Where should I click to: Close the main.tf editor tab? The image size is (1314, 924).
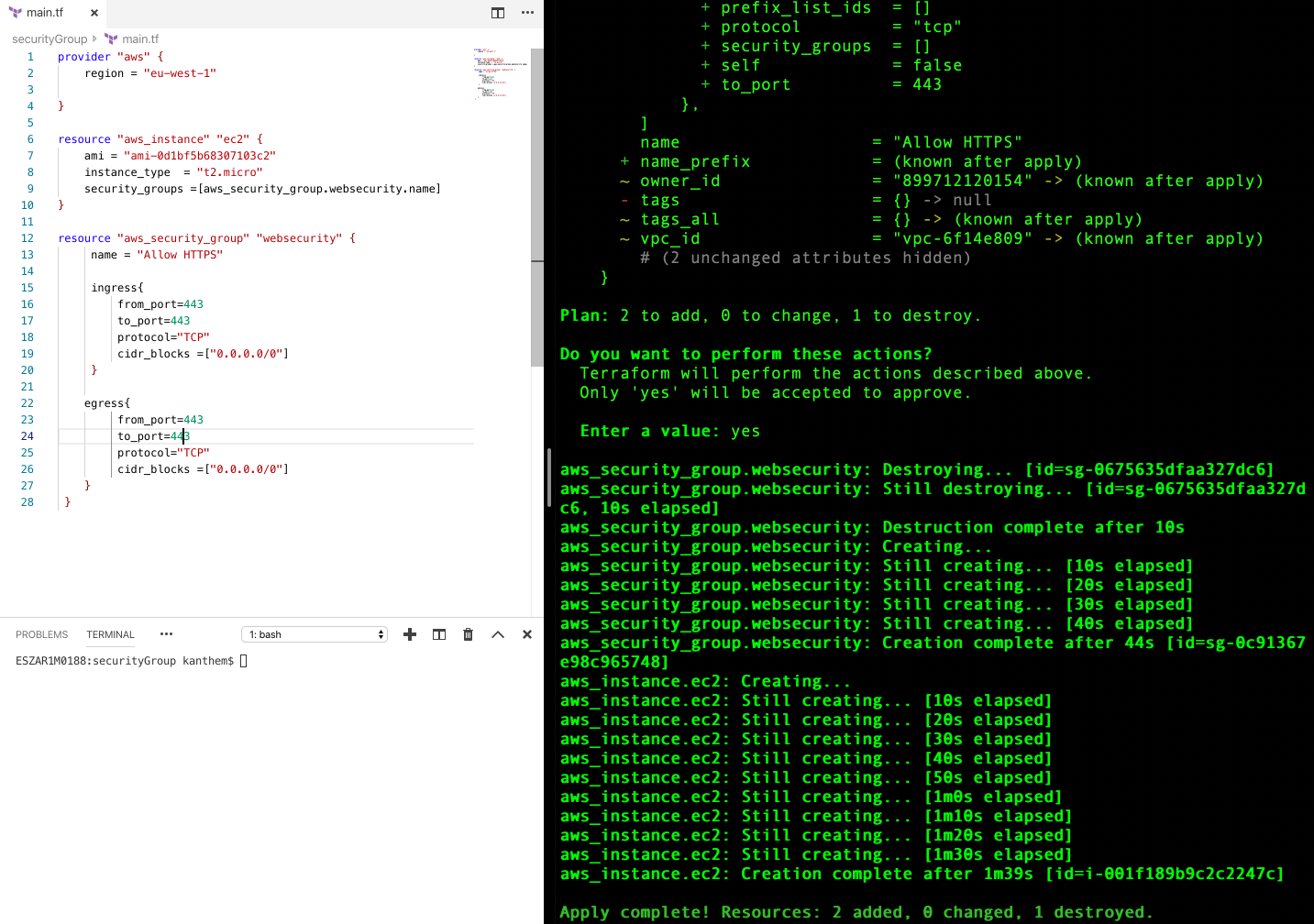click(94, 13)
